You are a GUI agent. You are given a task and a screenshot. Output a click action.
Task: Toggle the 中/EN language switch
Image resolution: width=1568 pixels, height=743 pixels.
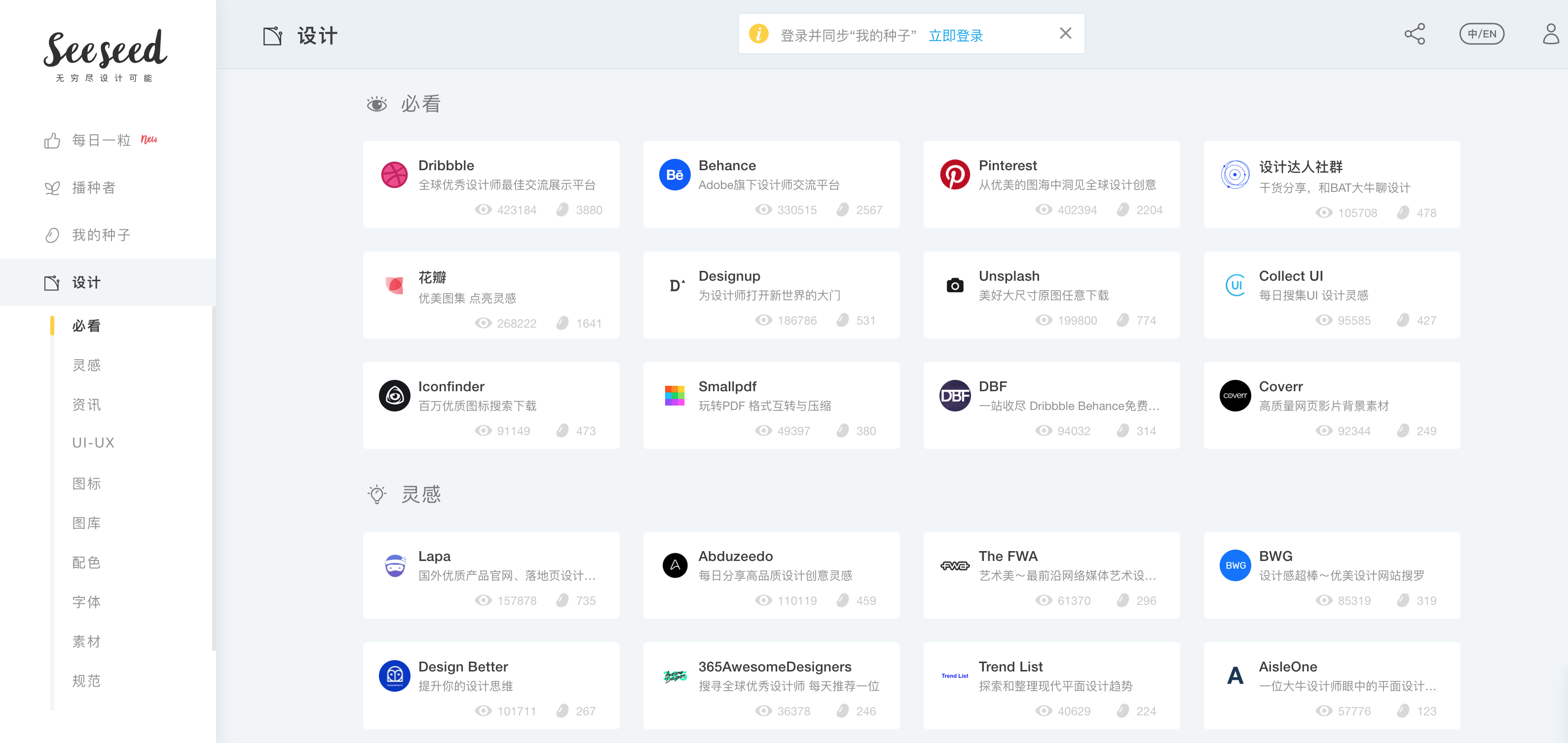[1482, 34]
